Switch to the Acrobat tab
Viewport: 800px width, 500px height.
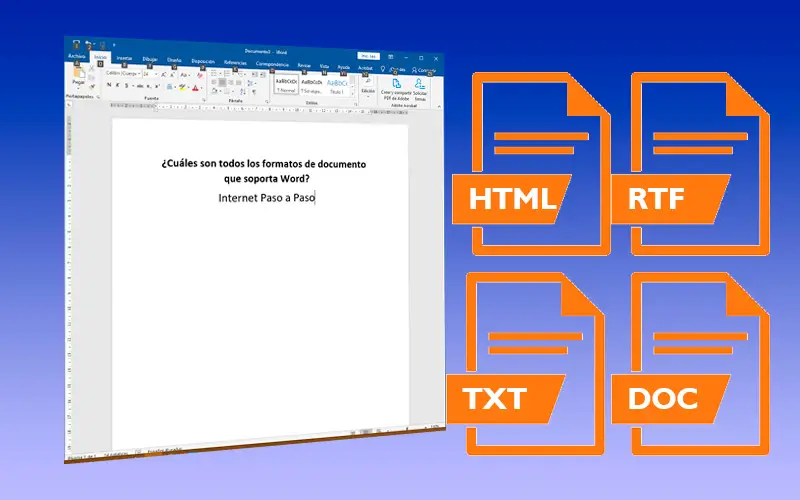[x=365, y=68]
